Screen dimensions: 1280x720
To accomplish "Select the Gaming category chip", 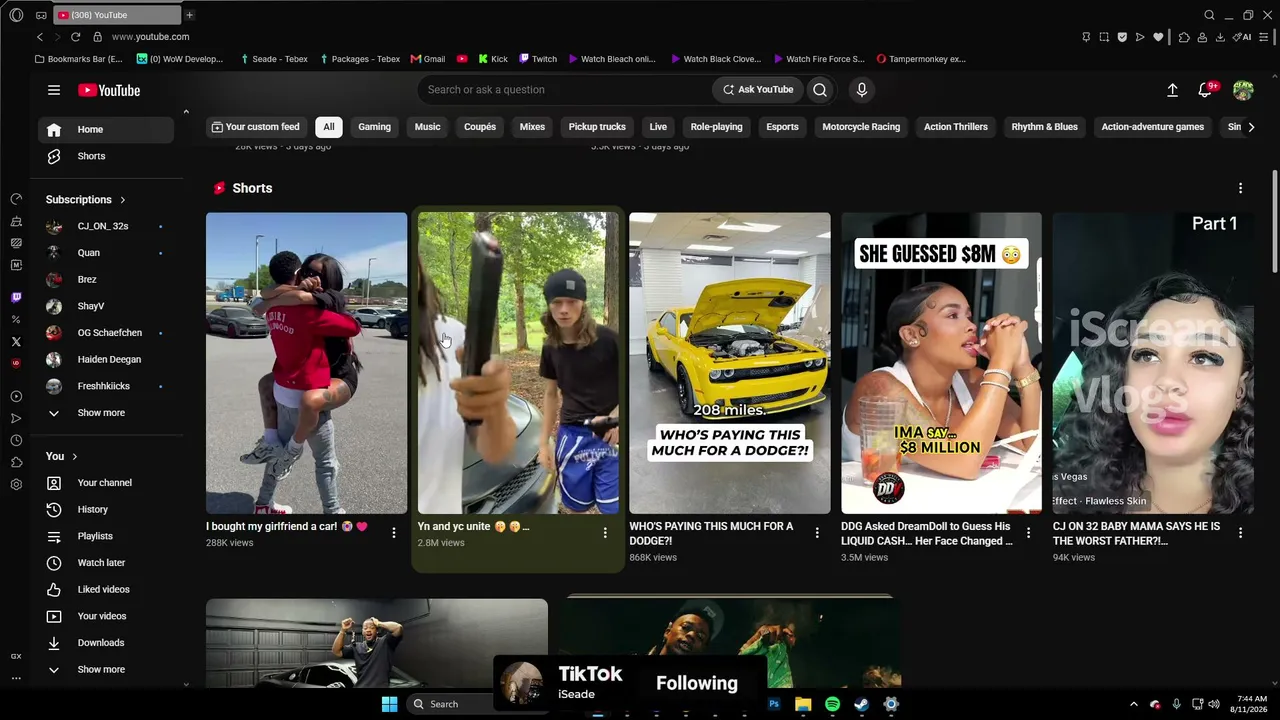I will tap(374, 127).
